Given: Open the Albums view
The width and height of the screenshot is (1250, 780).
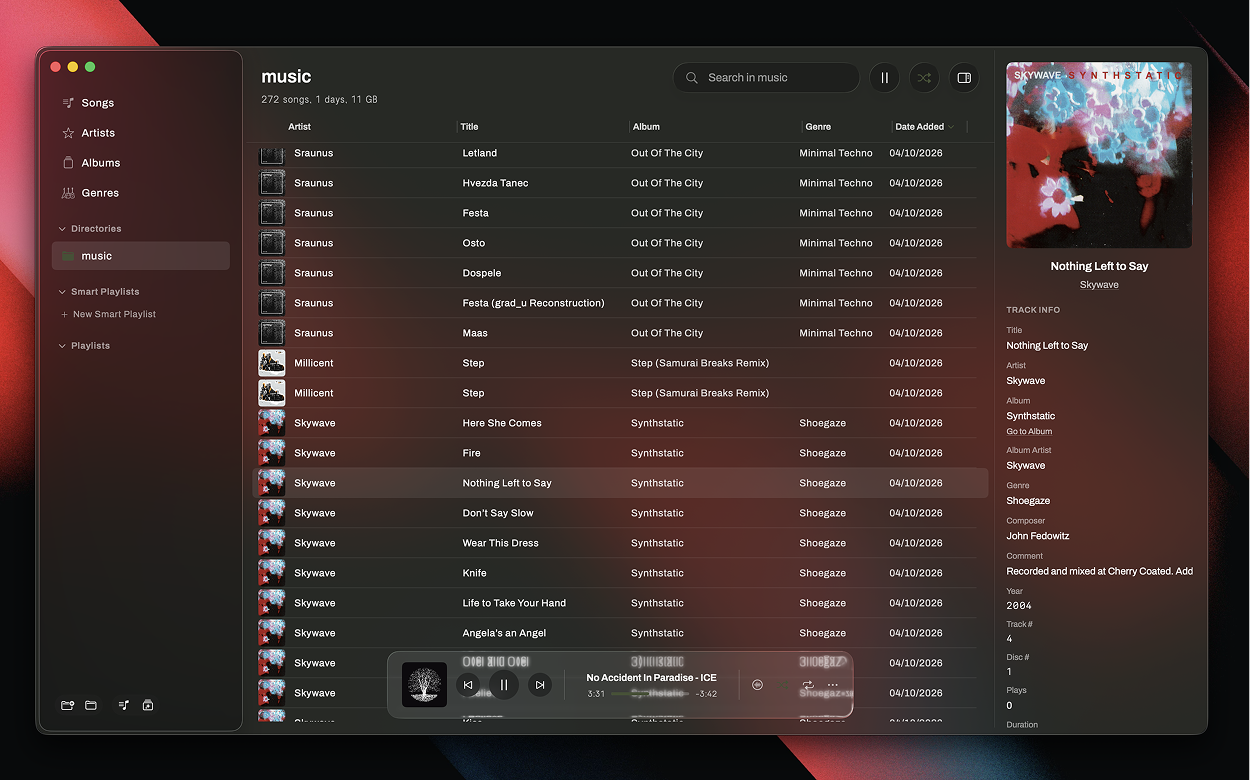Looking at the screenshot, I should tap(102, 162).
